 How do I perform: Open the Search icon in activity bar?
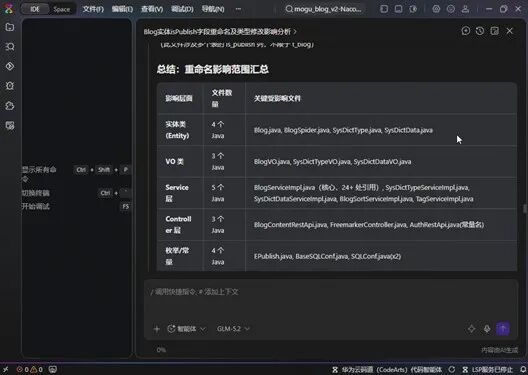click(10, 46)
